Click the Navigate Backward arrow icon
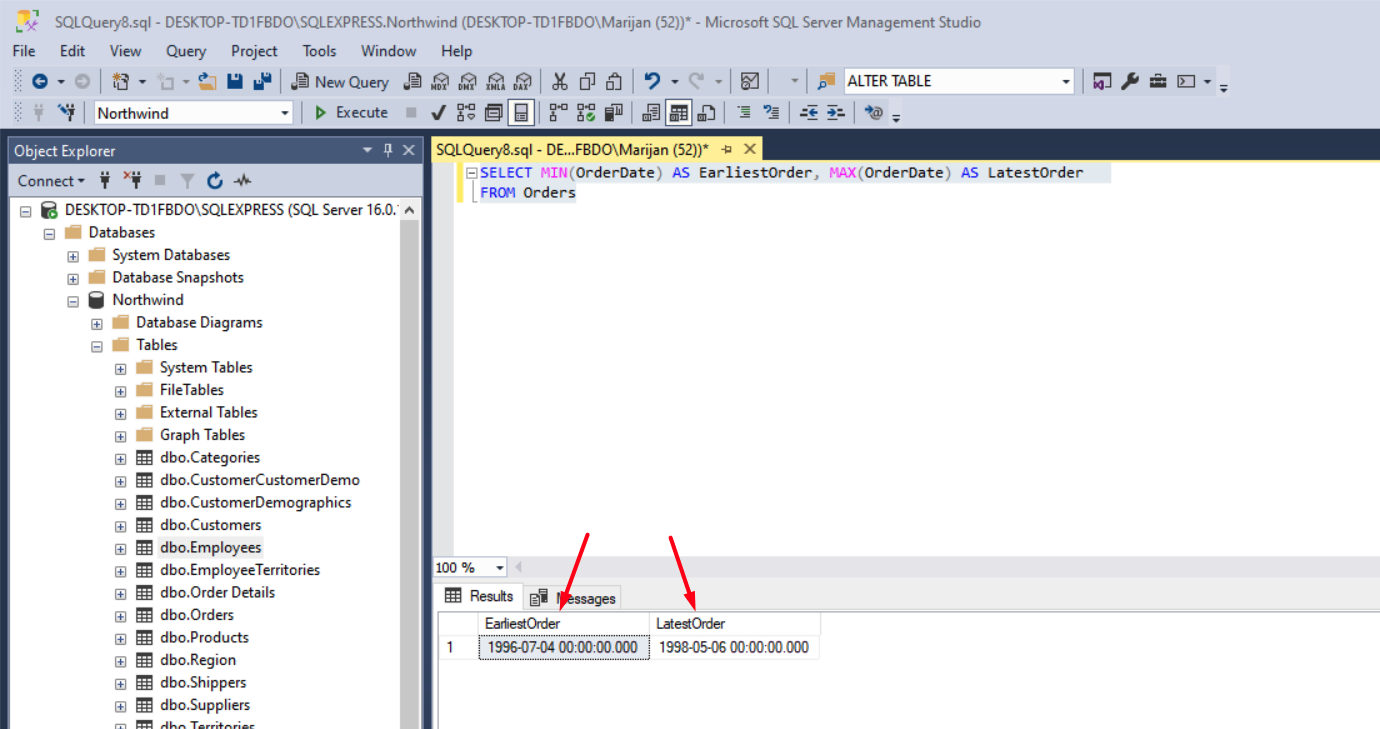 (x=40, y=82)
